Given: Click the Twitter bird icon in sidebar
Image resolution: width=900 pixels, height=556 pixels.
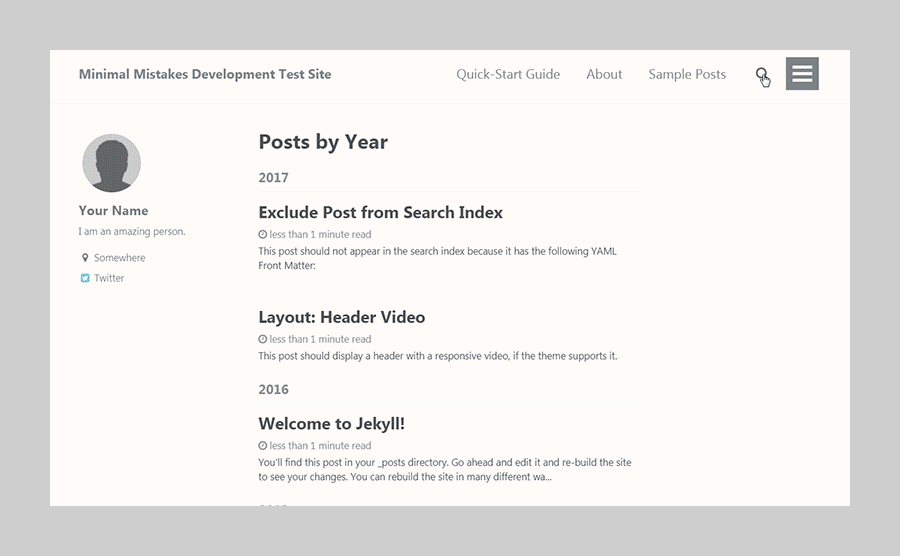Looking at the screenshot, I should click(85, 278).
